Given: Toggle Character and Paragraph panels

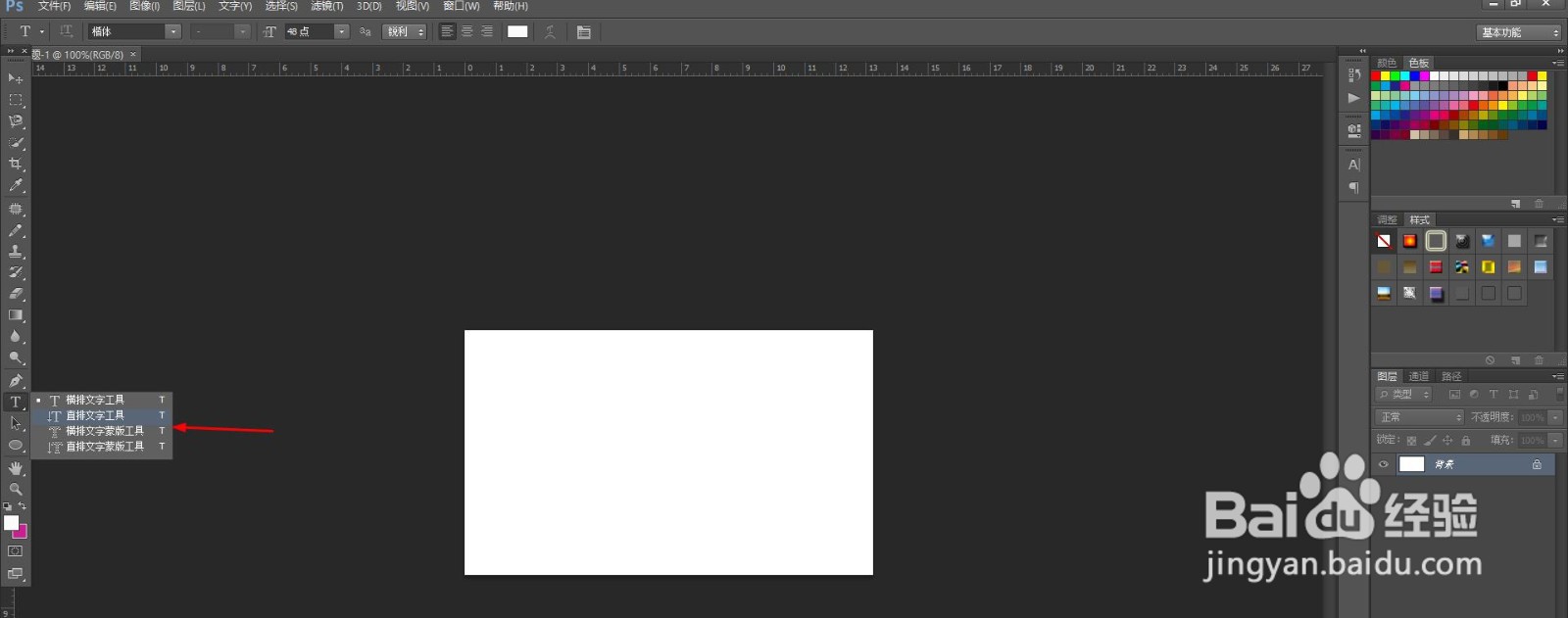Looking at the screenshot, I should point(584,31).
